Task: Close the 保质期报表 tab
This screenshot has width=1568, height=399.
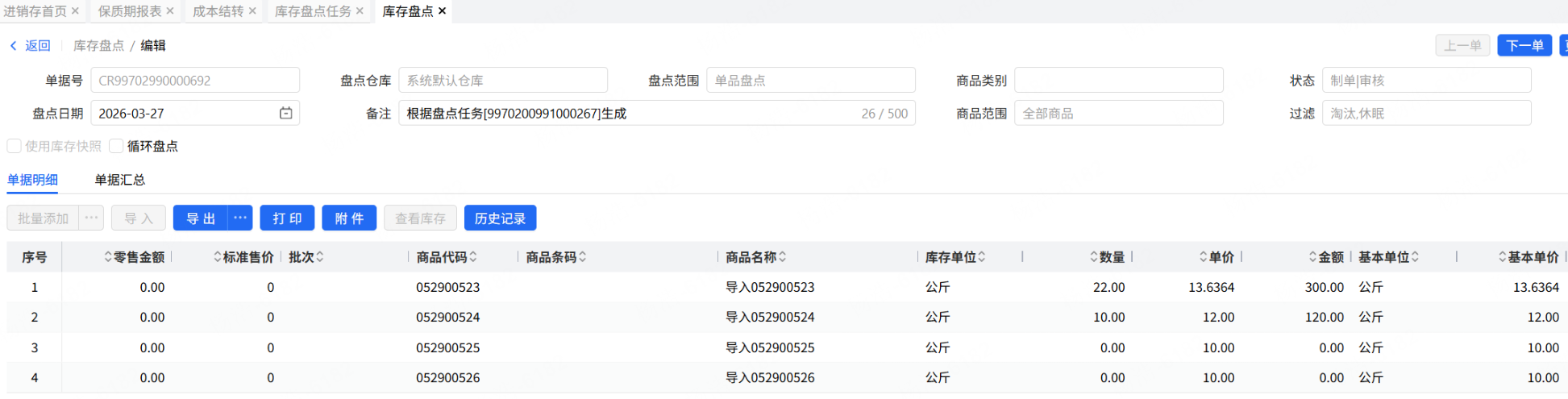Action: (170, 11)
